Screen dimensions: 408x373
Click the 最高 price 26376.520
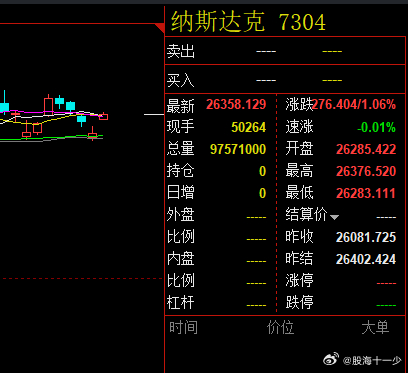point(366,171)
